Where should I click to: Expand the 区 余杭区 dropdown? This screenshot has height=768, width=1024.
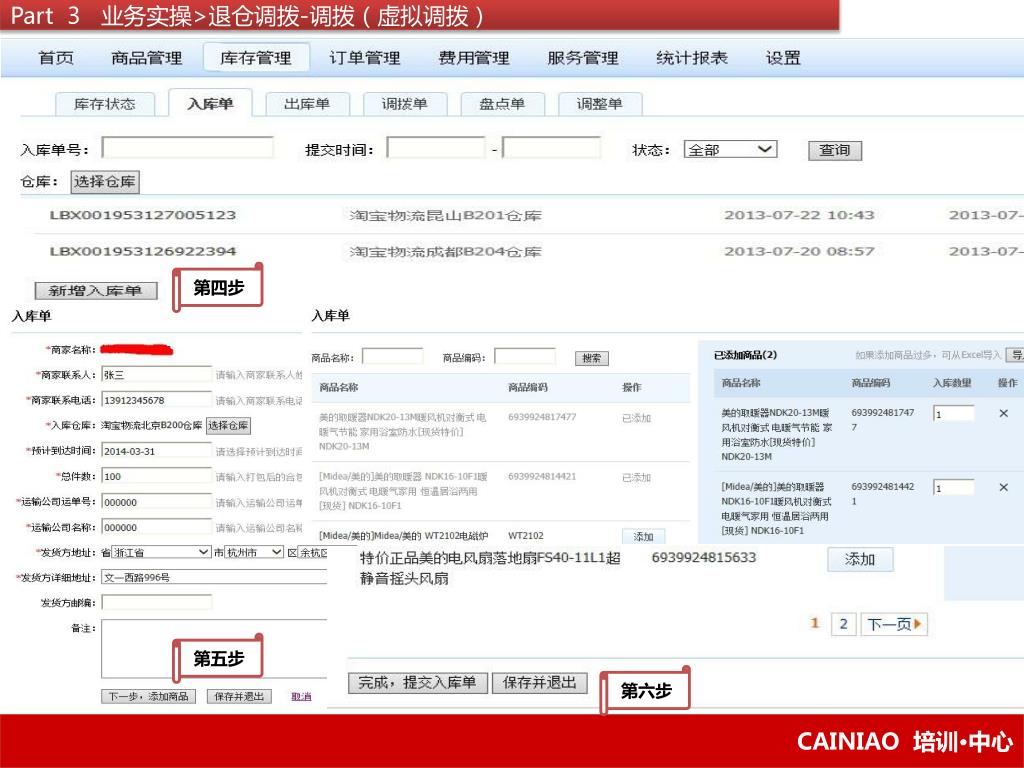tap(313, 552)
